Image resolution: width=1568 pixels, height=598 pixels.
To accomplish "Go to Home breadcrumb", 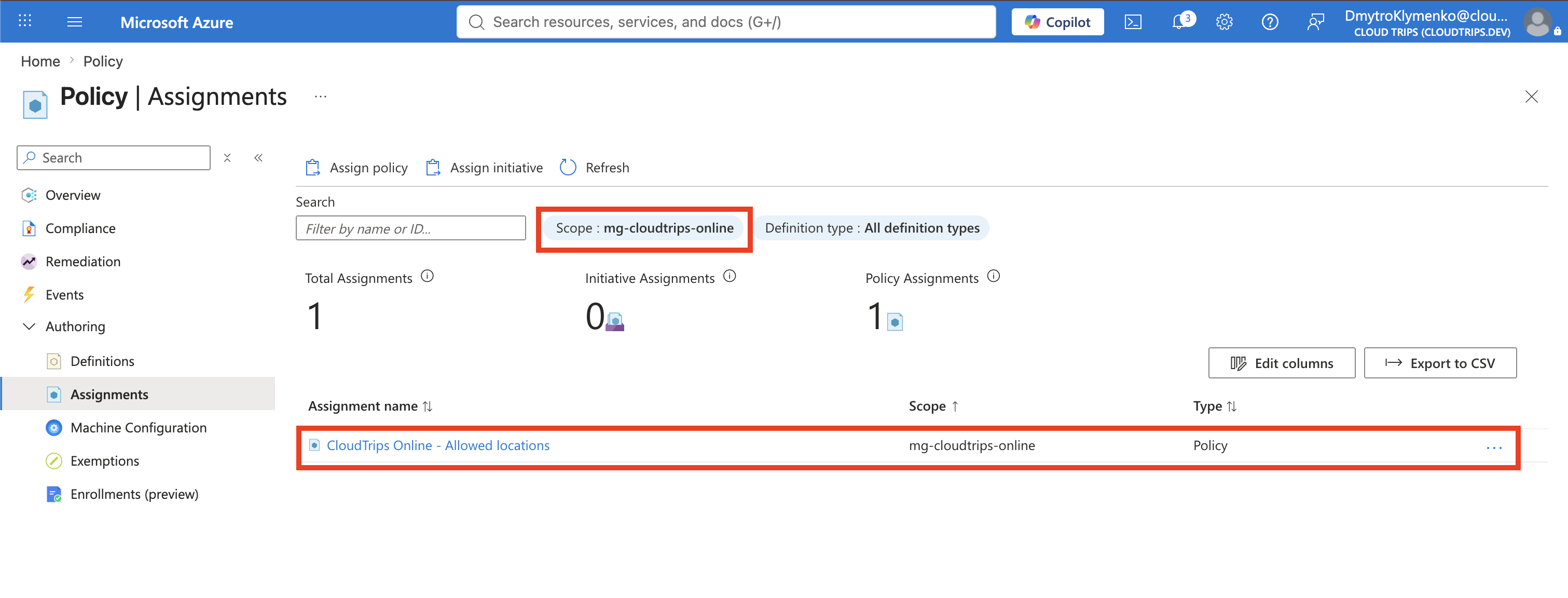I will coord(40,61).
